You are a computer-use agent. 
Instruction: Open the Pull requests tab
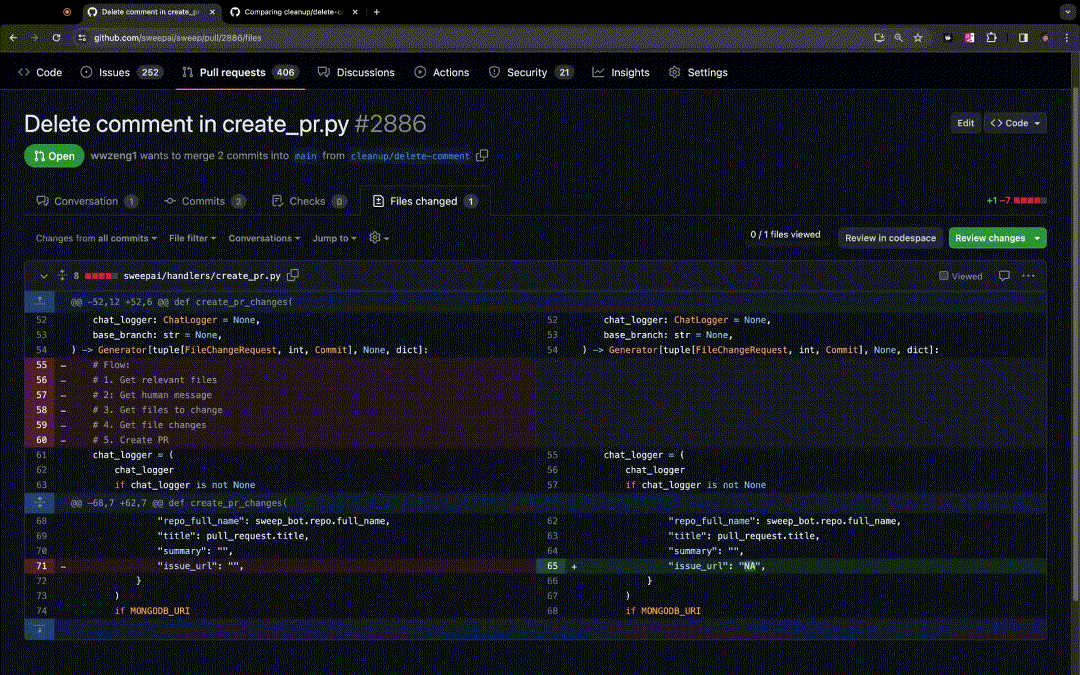point(239,72)
